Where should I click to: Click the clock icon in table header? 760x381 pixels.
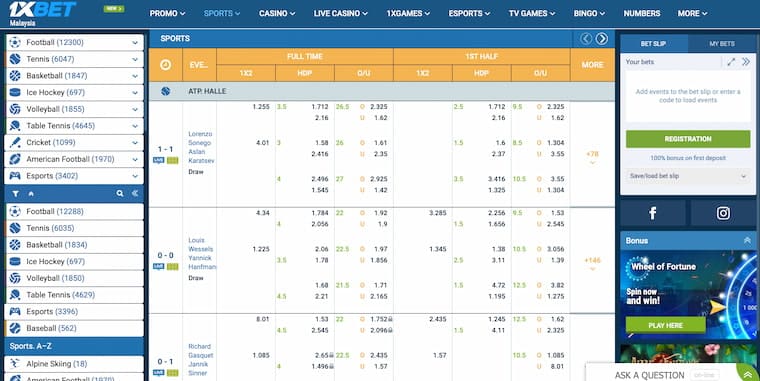click(x=165, y=64)
